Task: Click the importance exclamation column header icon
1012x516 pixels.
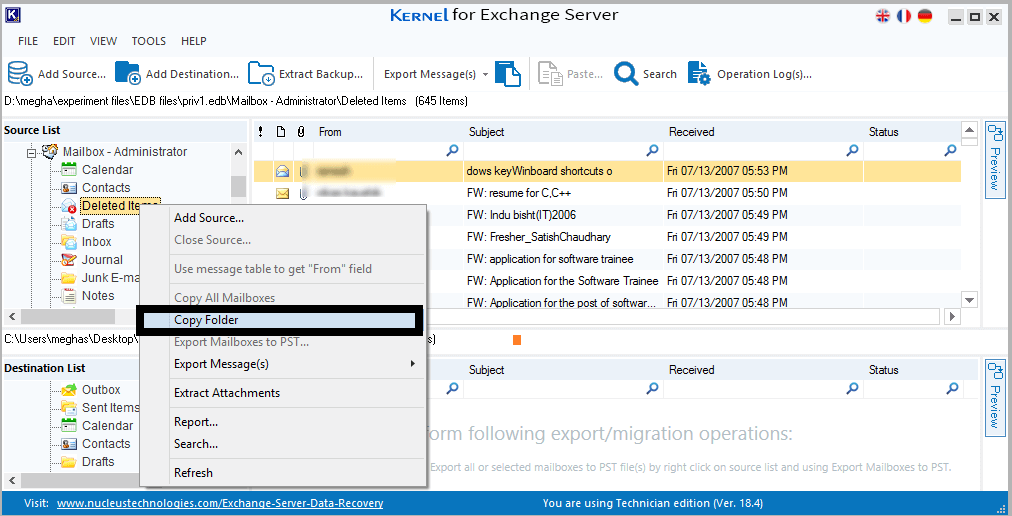Action: click(x=260, y=132)
